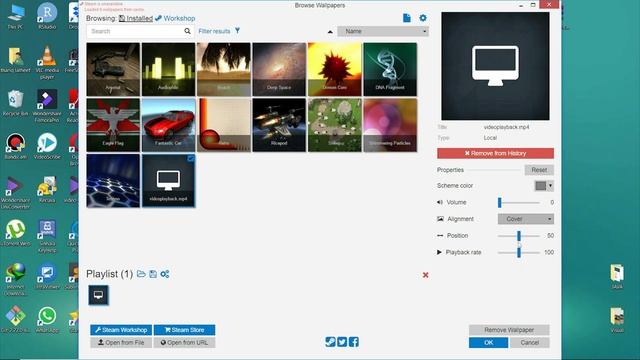
Task: Click the blue document icon
Action: coord(407,18)
